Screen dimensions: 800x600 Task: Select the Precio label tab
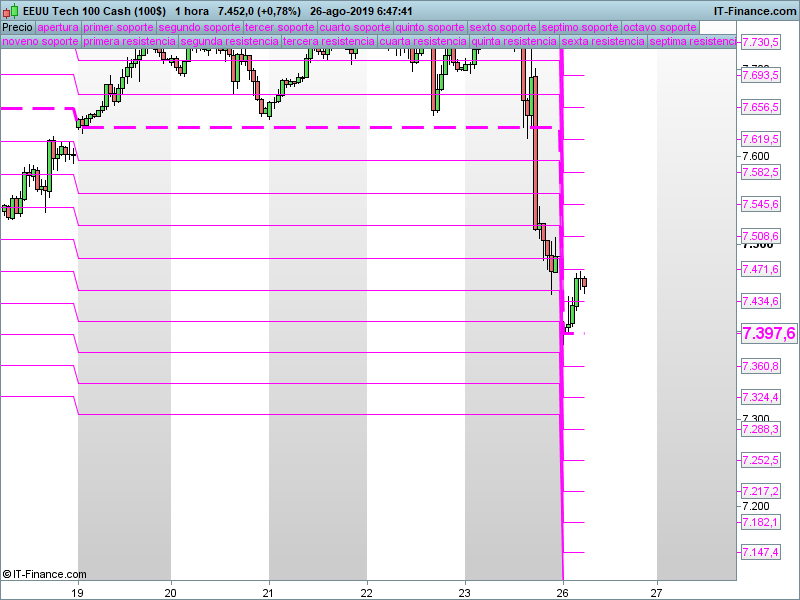17,28
